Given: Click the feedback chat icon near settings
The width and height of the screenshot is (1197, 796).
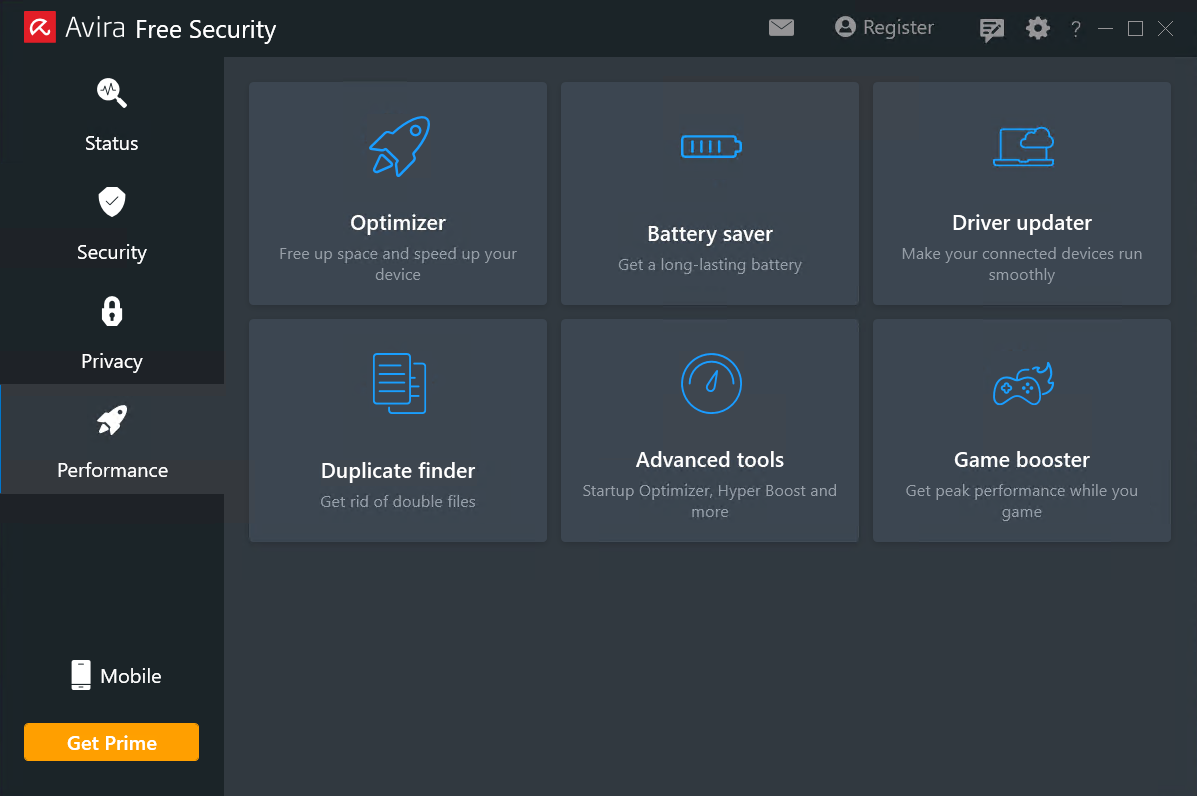Looking at the screenshot, I should click(x=991, y=29).
